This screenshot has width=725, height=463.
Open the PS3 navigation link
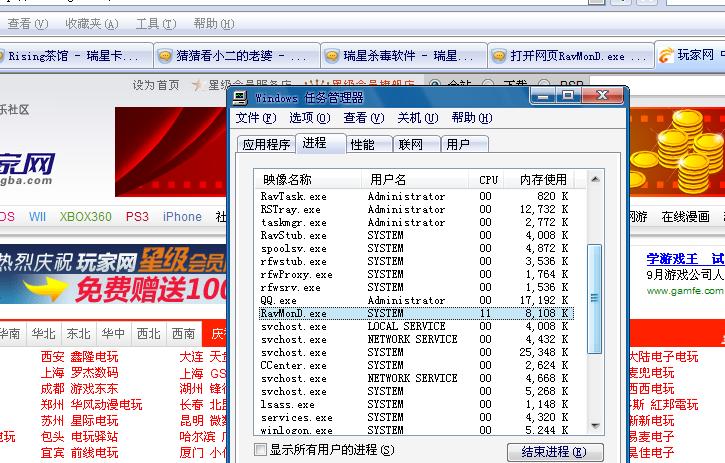pos(137,216)
